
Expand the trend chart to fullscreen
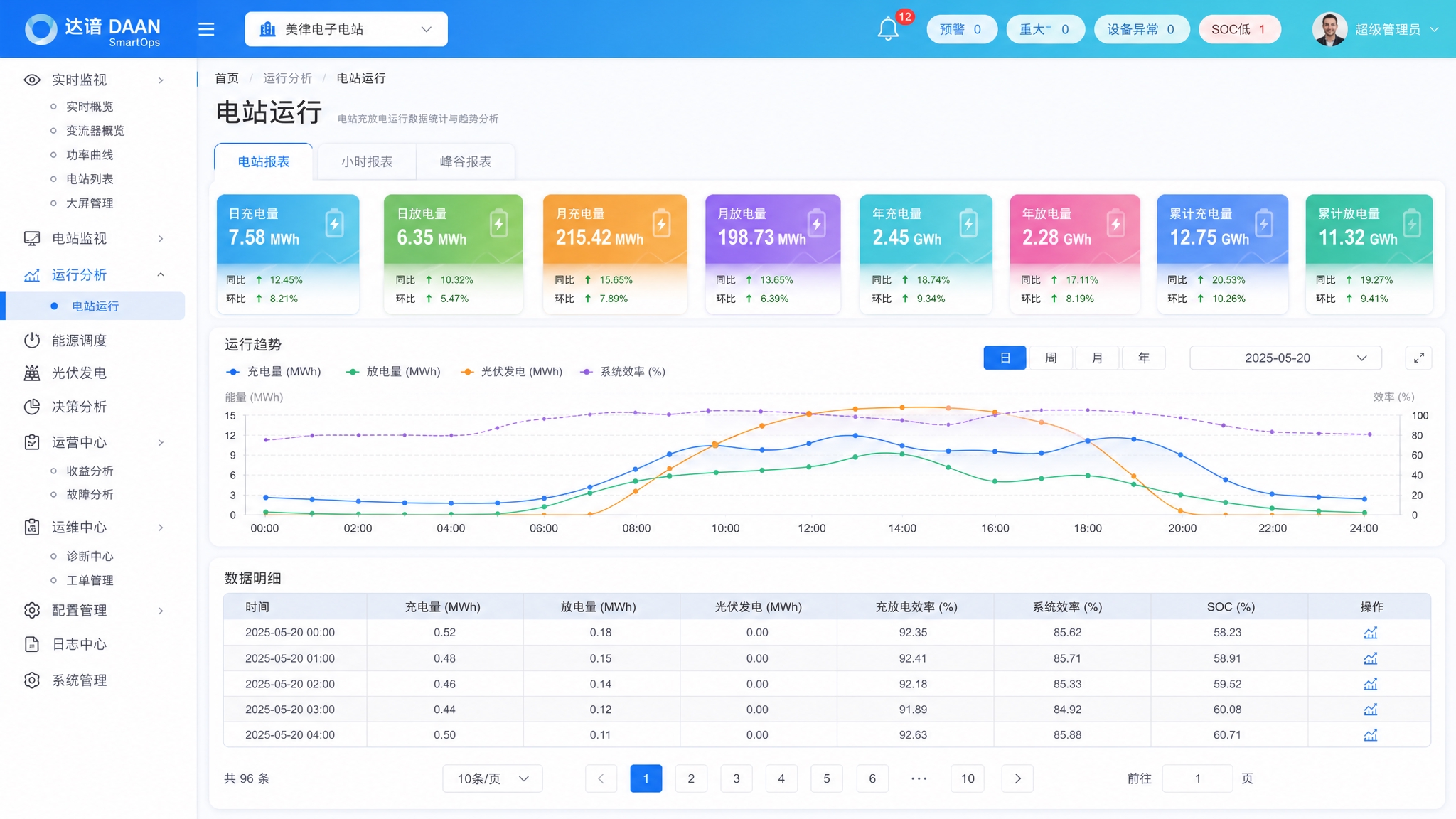click(1418, 358)
